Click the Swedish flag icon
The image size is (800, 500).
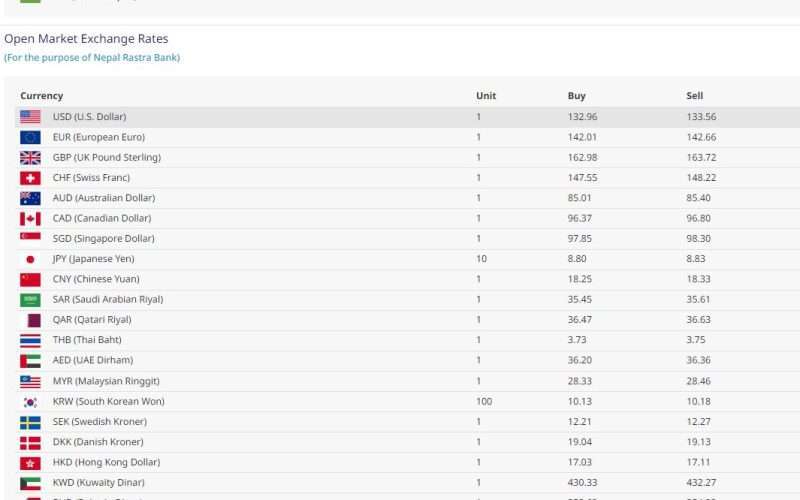coord(30,422)
